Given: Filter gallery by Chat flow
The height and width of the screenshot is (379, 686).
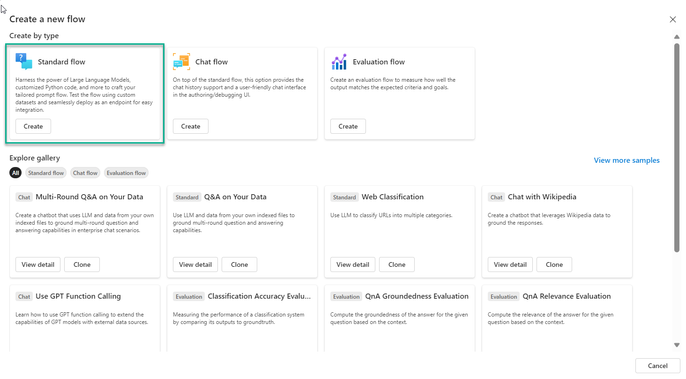Looking at the screenshot, I should pyautogui.click(x=85, y=173).
